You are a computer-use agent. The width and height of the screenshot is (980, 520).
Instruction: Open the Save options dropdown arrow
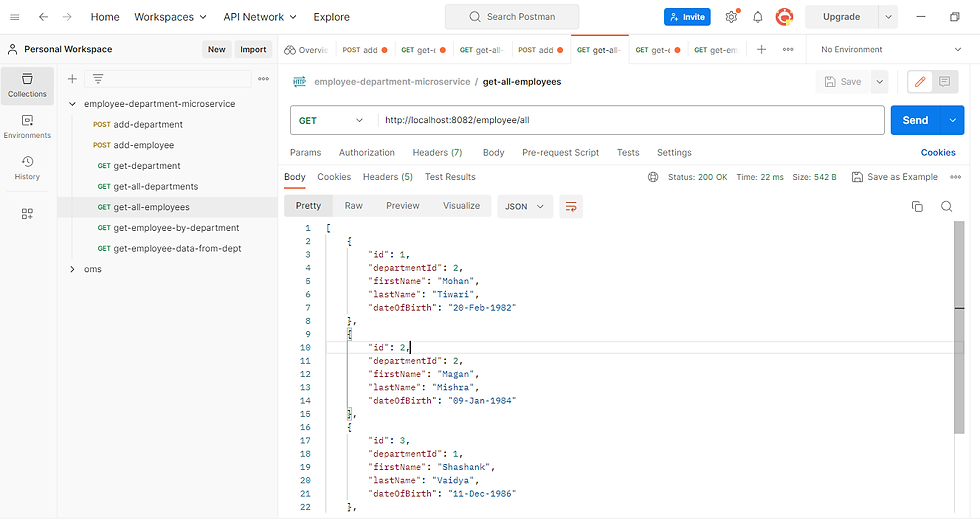(x=879, y=82)
